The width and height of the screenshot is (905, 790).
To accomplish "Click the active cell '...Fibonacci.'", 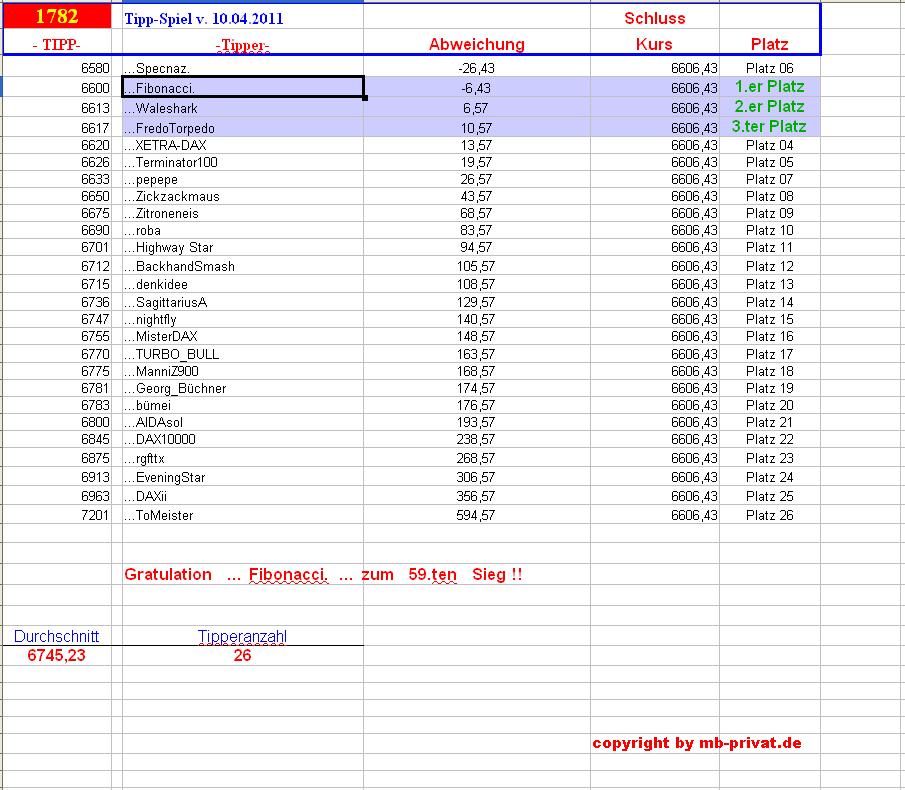I will (243, 88).
